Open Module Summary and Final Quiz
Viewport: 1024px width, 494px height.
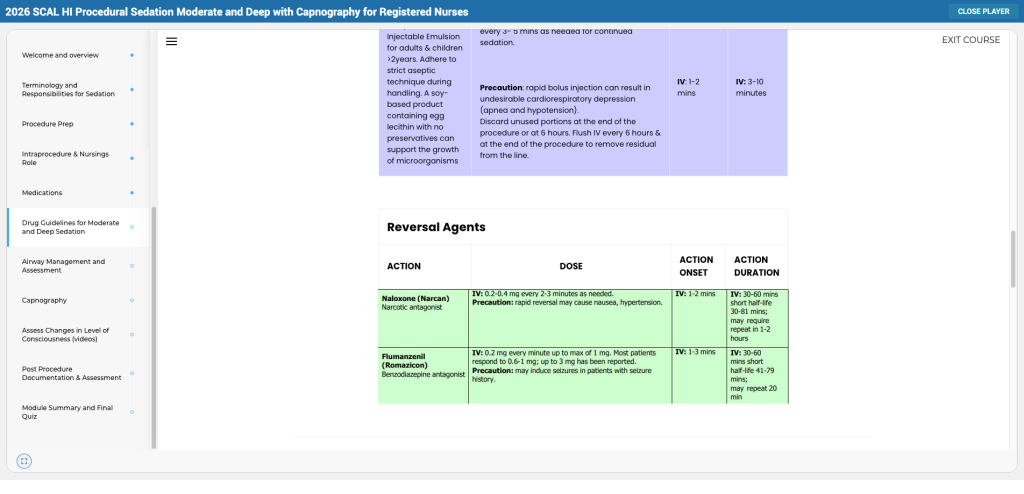67,412
